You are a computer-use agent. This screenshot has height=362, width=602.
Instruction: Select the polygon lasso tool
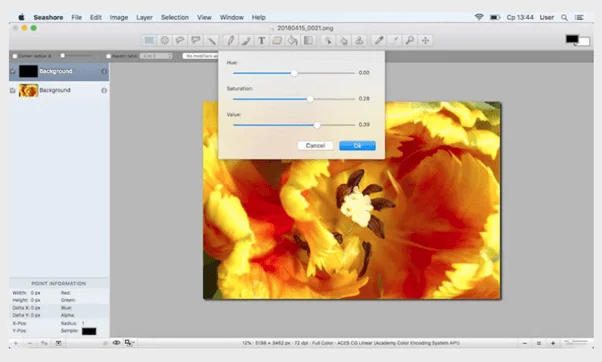[196, 40]
